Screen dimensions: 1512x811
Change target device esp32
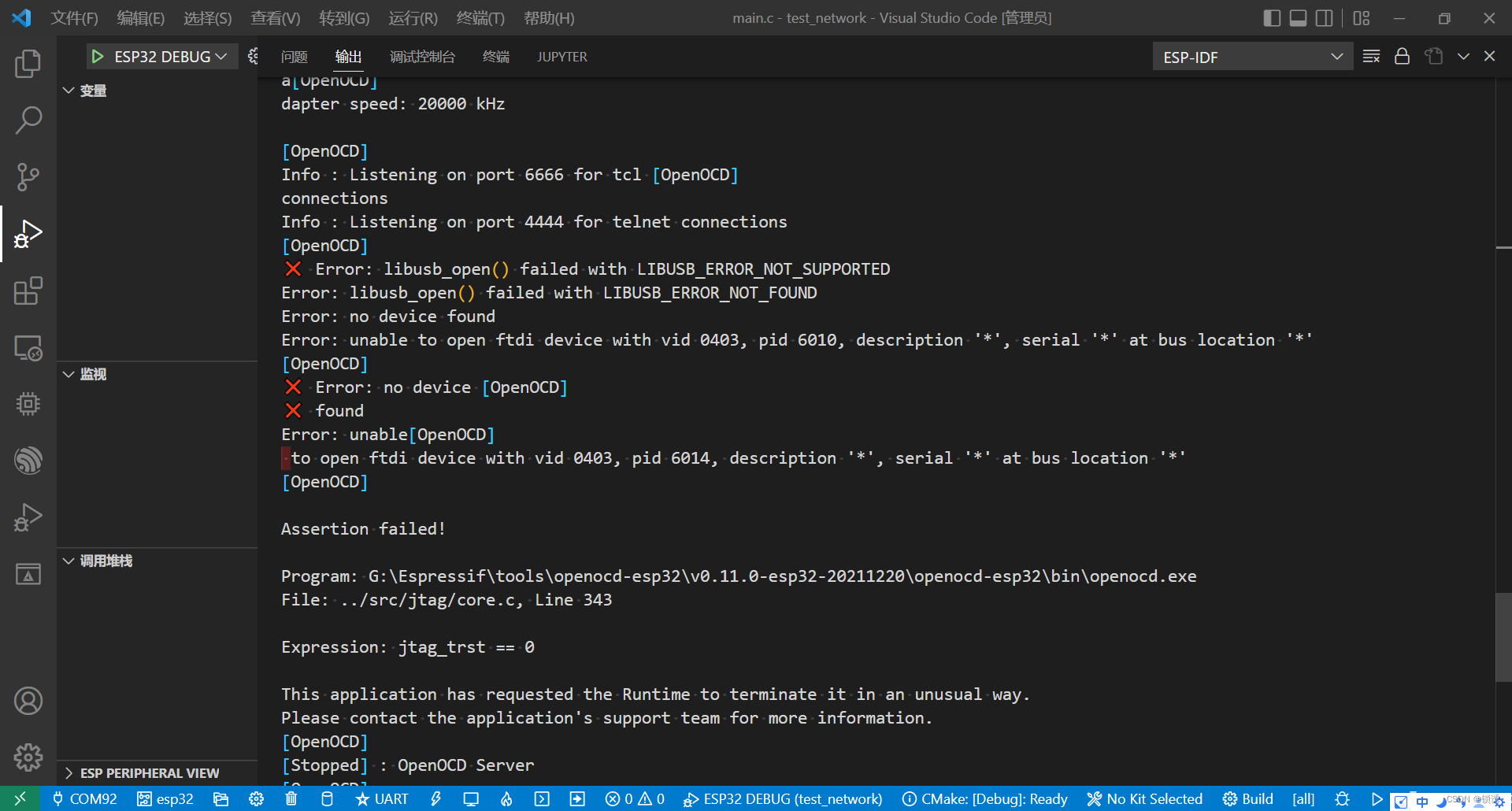[x=165, y=798]
